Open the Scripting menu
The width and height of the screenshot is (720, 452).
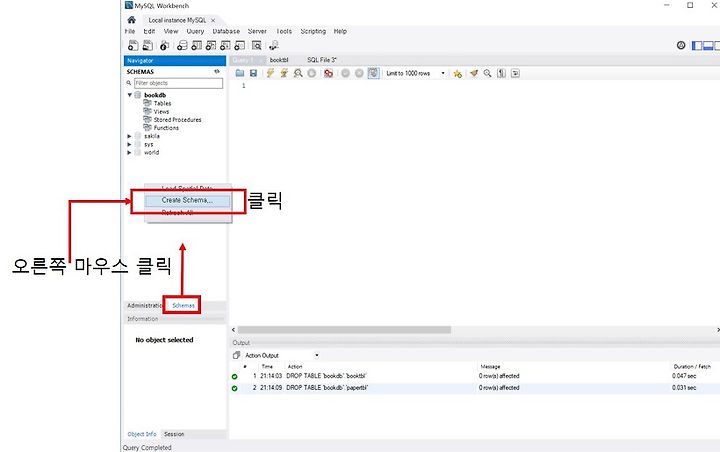tap(313, 31)
